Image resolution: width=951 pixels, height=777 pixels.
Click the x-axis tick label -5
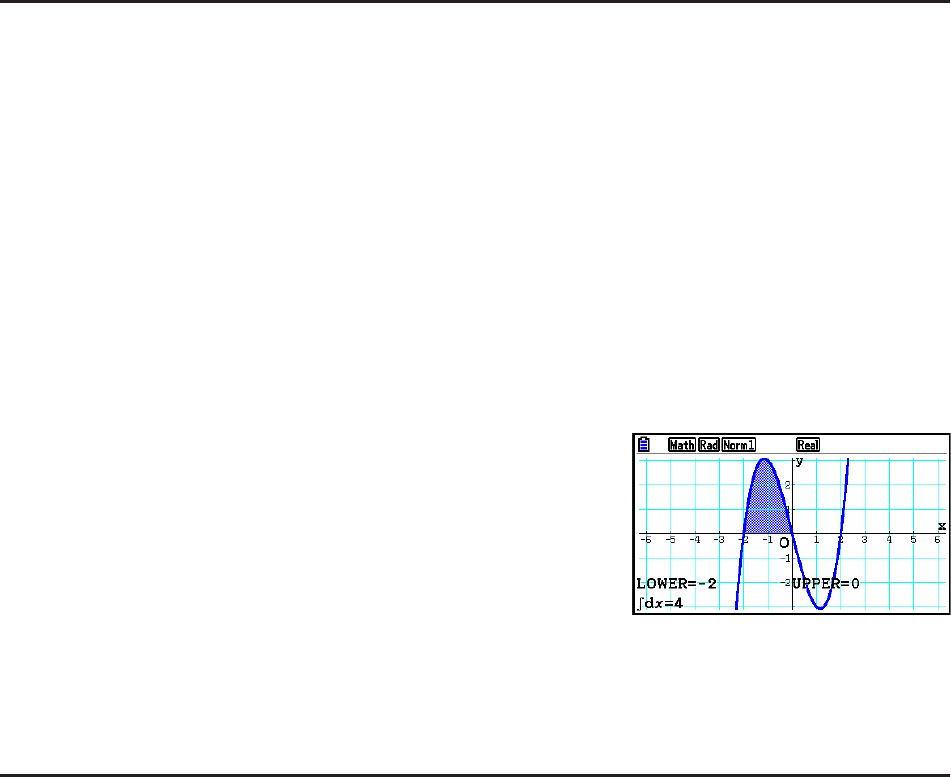670,539
